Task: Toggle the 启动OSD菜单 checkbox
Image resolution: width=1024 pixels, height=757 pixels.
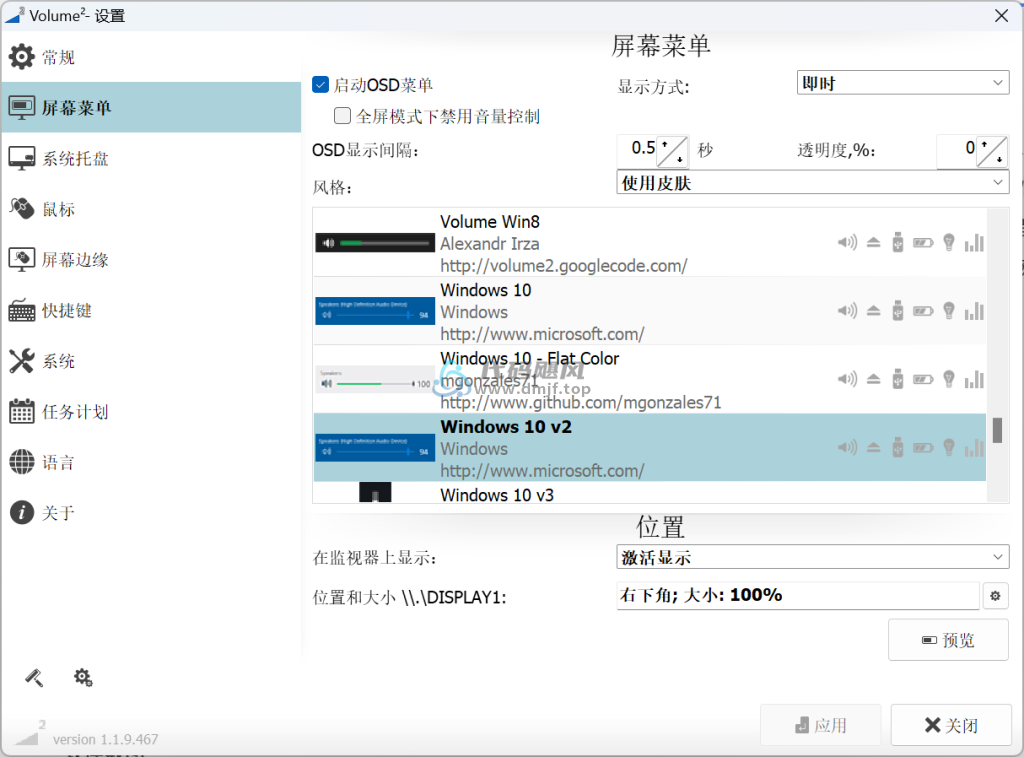Action: 321,84
